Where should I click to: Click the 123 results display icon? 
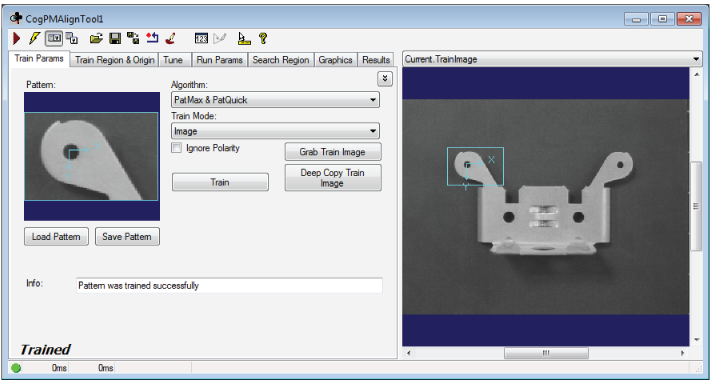[x=201, y=39]
